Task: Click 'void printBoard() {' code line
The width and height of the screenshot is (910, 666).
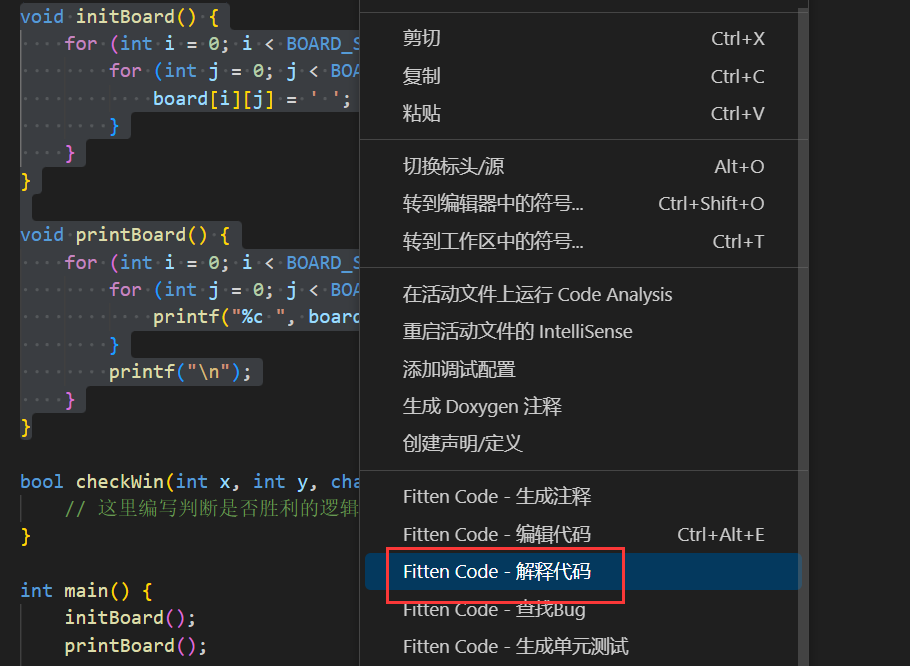Action: pyautogui.click(x=125, y=235)
